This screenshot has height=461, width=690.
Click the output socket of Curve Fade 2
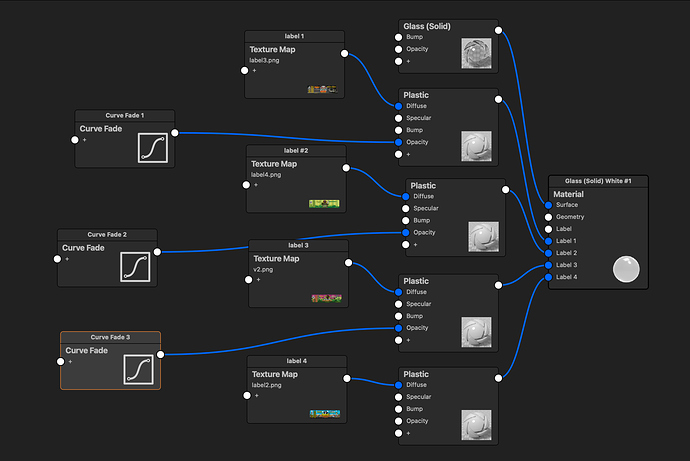point(158,252)
